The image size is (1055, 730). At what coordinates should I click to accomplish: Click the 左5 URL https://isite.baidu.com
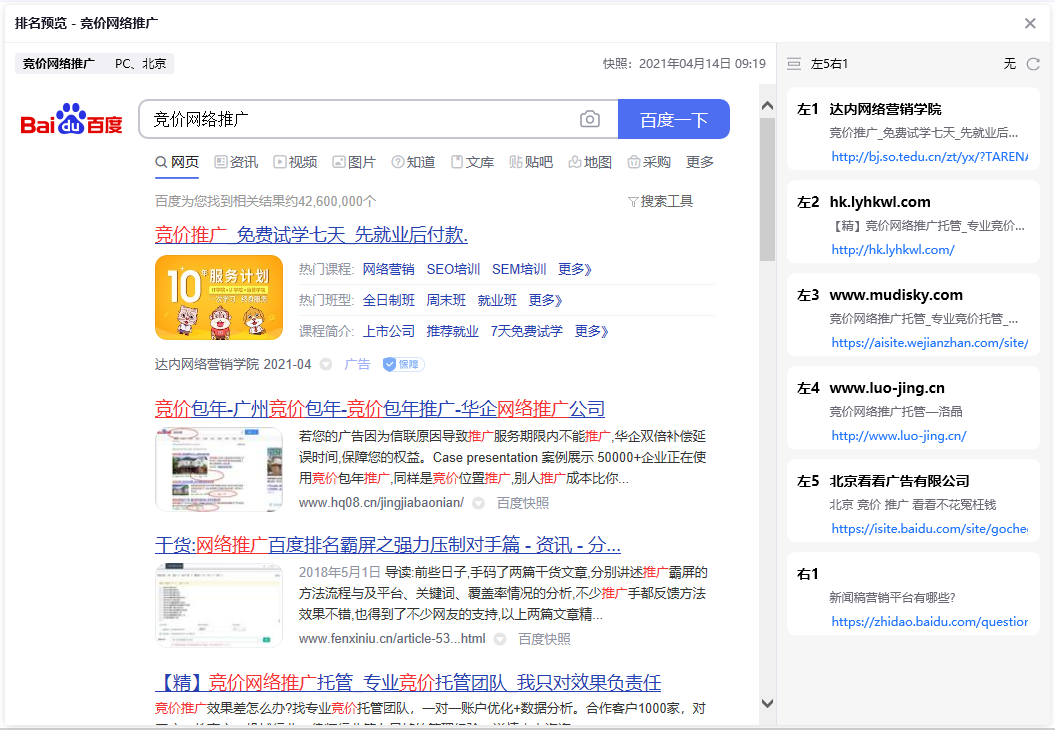tap(929, 529)
